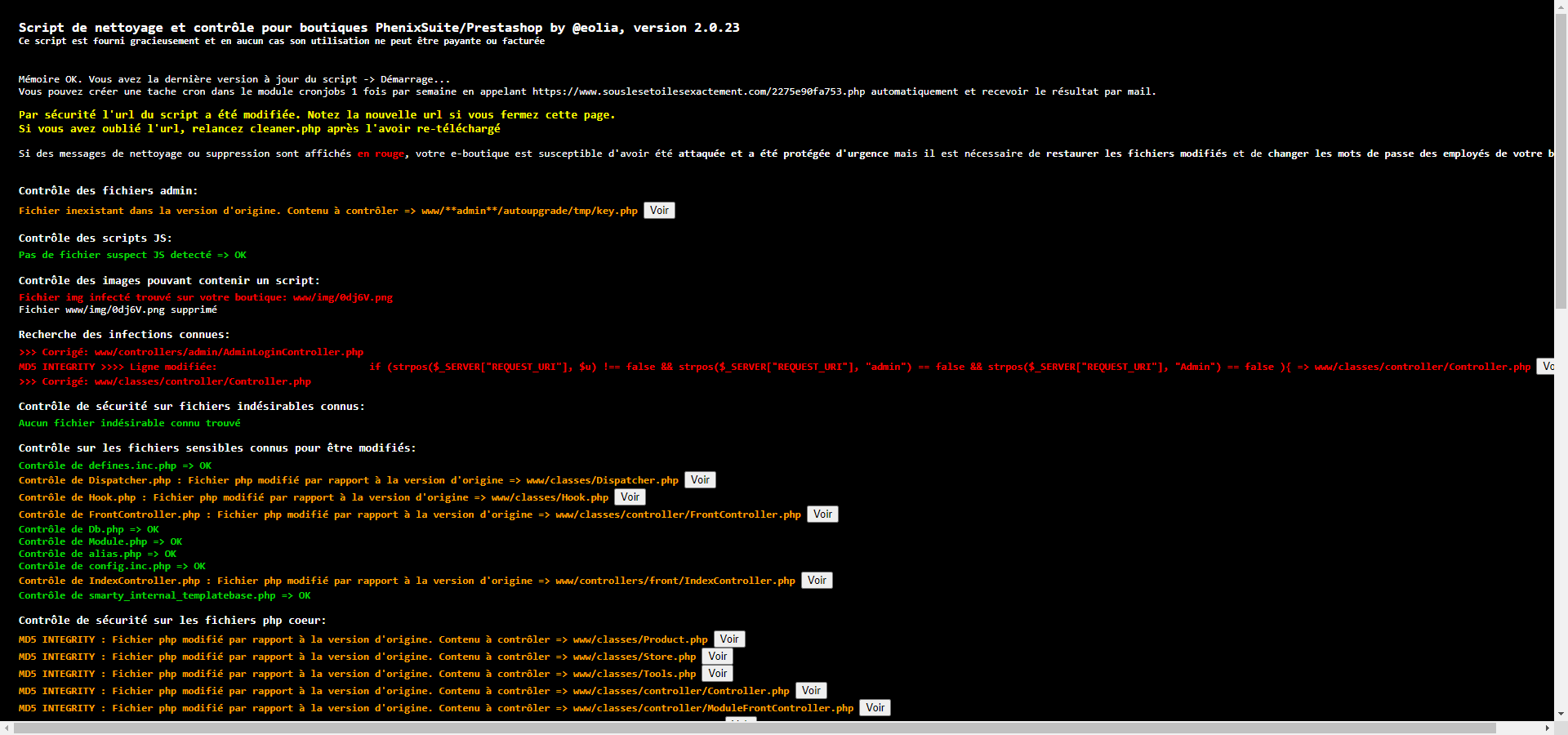Click 'Contrôle sur les fichiers sensibles connus' heading
Viewport: 1568px width, 735px height.
click(x=217, y=448)
